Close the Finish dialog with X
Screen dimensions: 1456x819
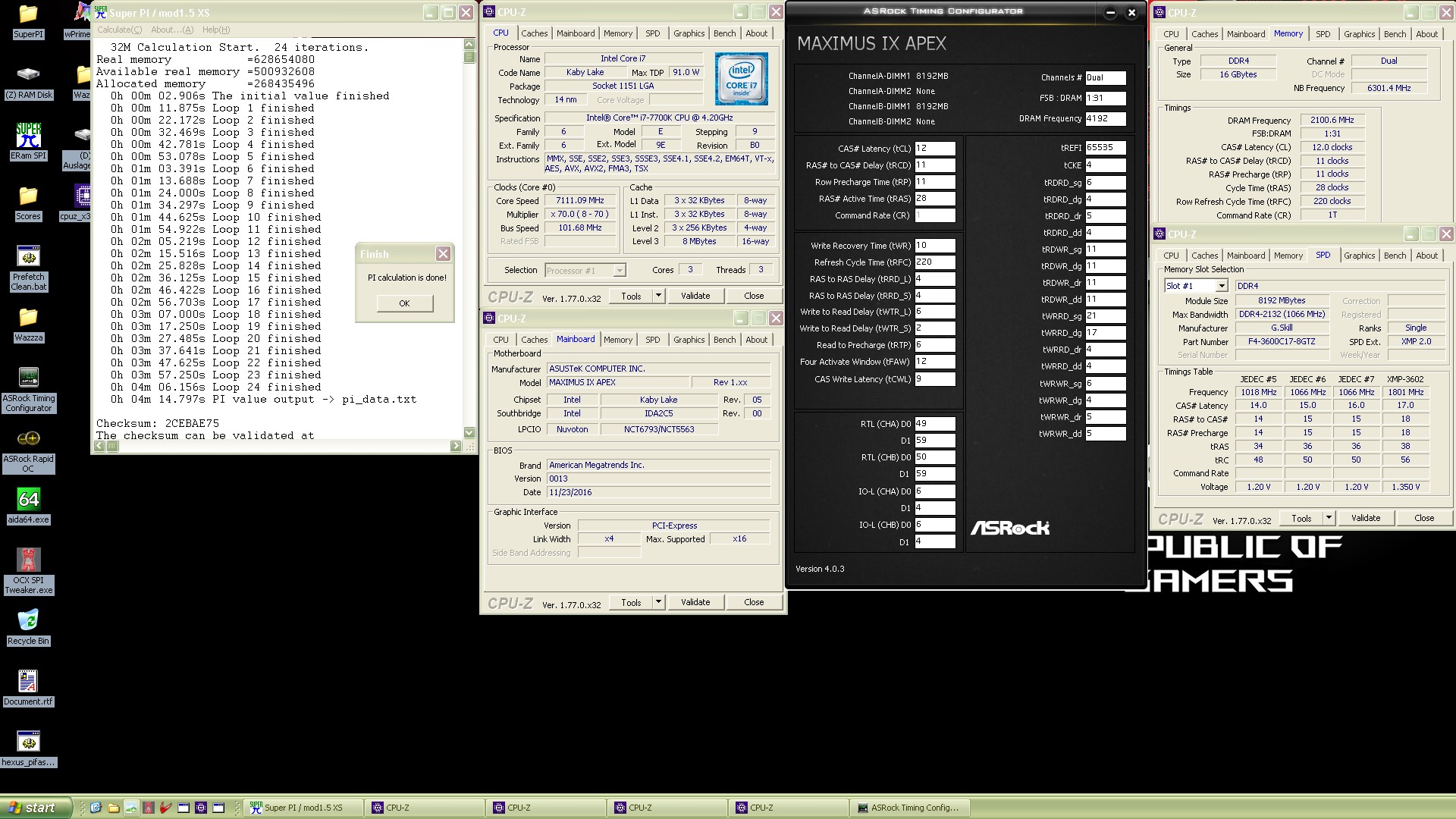443,253
